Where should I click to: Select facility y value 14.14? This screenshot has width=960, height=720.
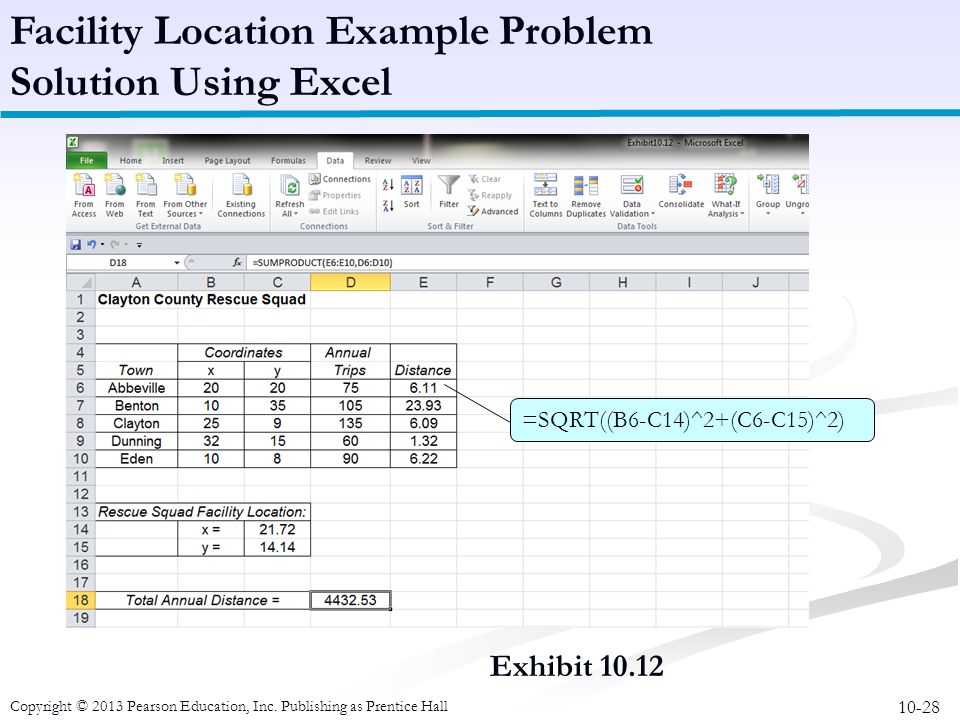point(277,547)
